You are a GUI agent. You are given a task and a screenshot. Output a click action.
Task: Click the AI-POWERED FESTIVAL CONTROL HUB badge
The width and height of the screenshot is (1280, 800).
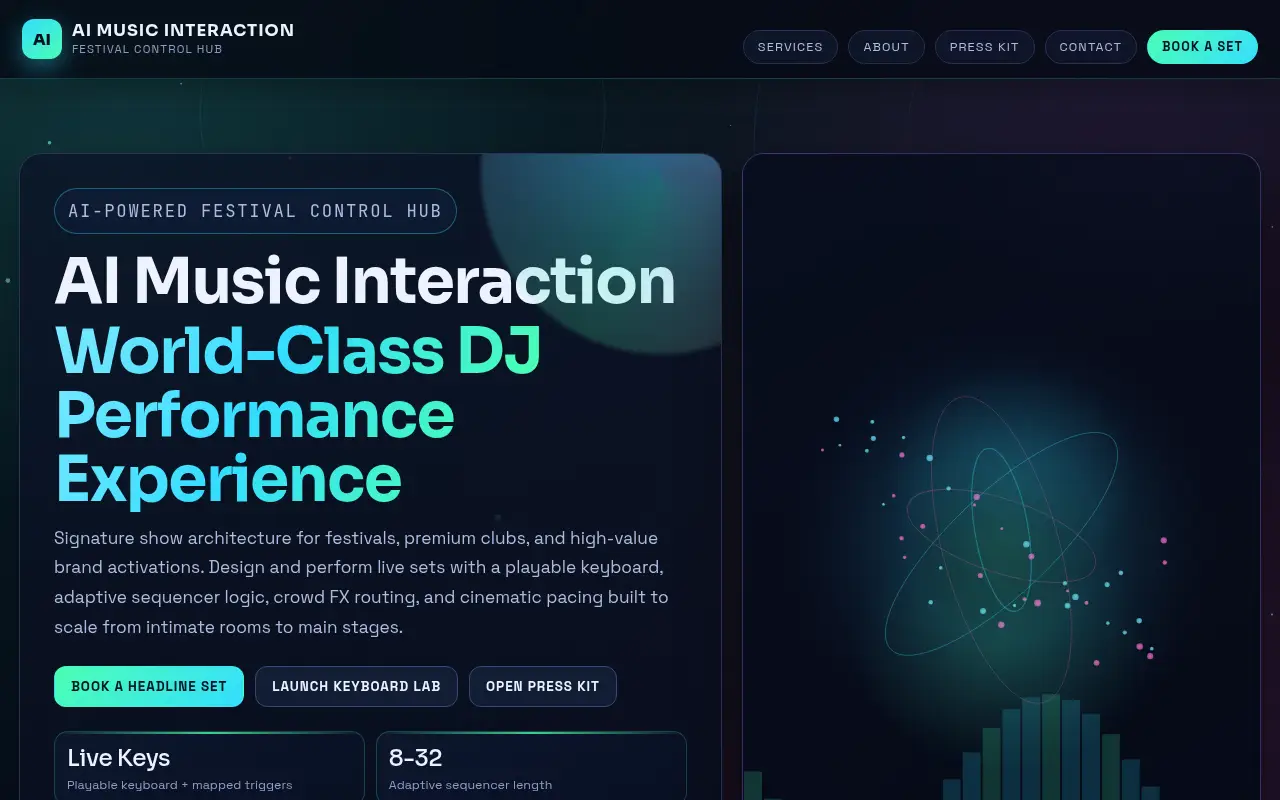255,211
